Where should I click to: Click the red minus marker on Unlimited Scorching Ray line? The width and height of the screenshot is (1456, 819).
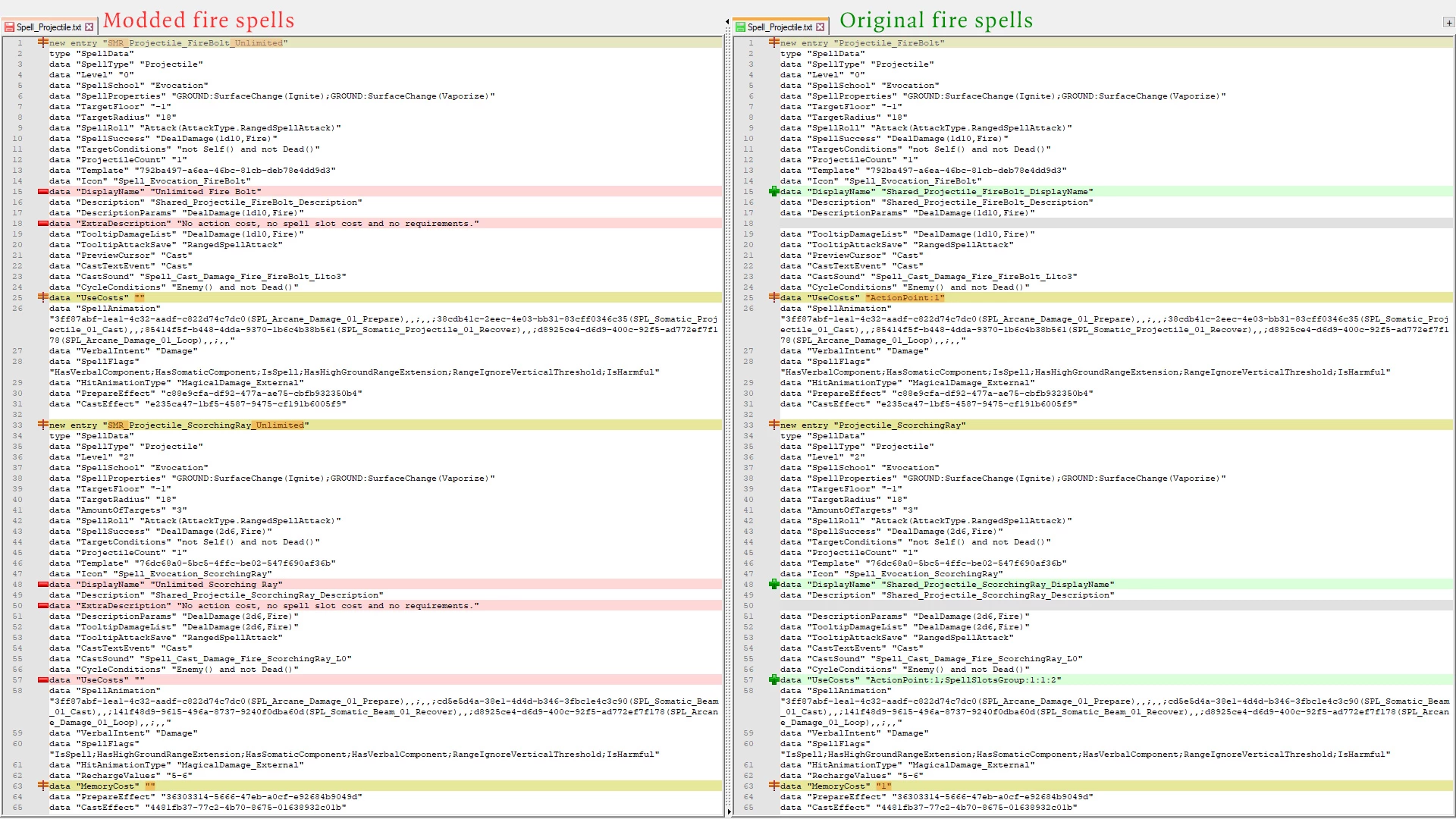click(x=43, y=585)
